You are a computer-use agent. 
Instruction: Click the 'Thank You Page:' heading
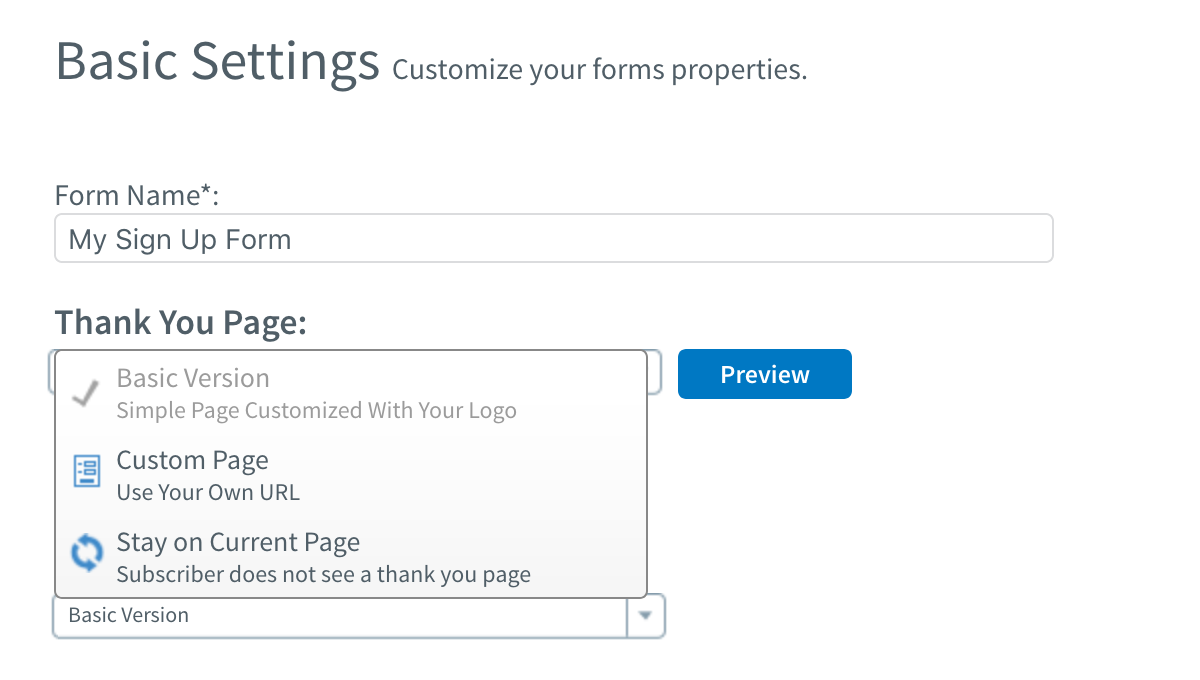point(180,322)
